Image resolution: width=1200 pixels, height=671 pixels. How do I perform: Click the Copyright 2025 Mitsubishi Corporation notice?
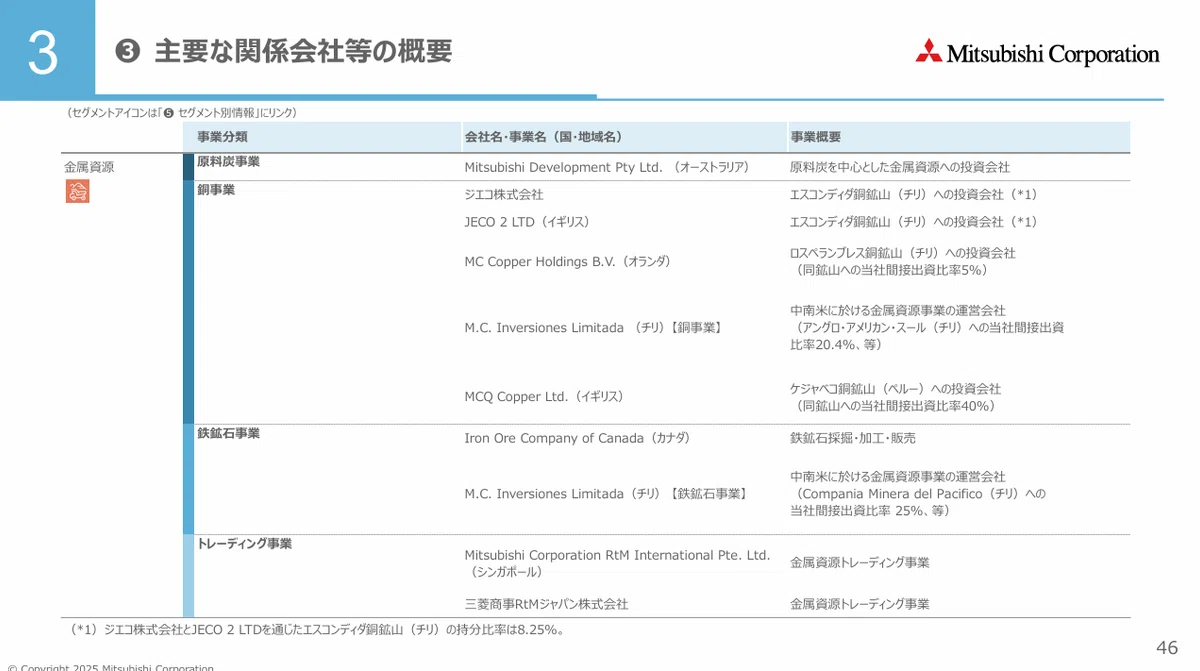110,667
